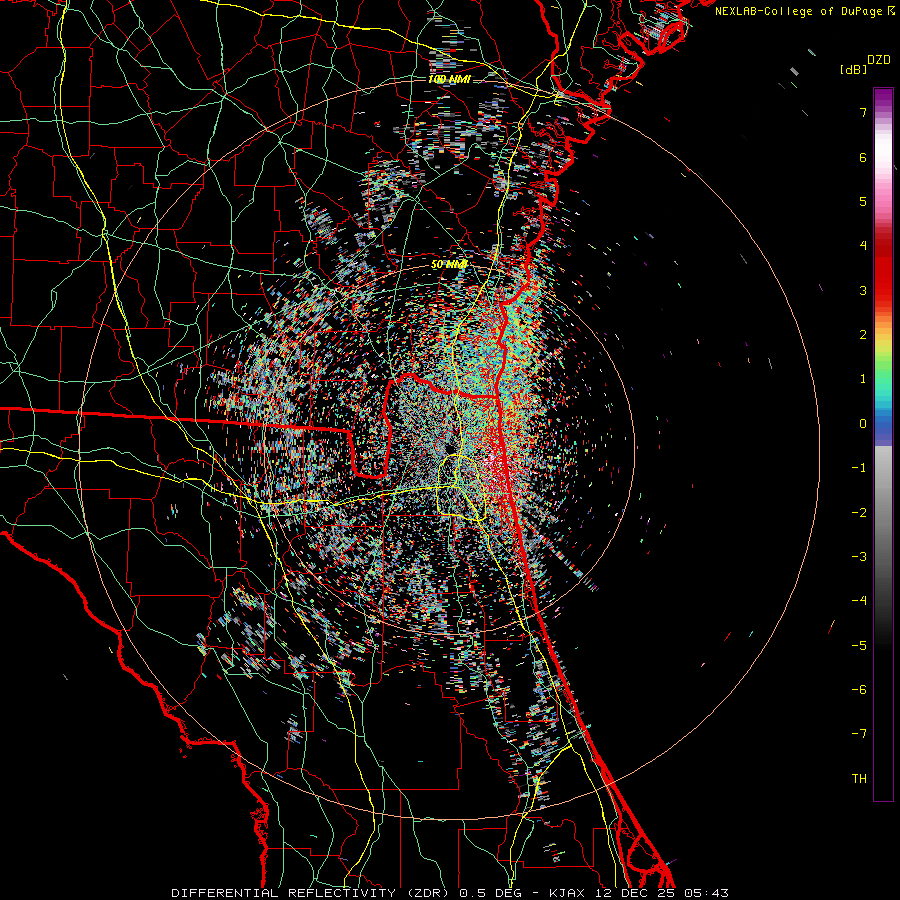Click the 6 value on color scale

(863, 157)
